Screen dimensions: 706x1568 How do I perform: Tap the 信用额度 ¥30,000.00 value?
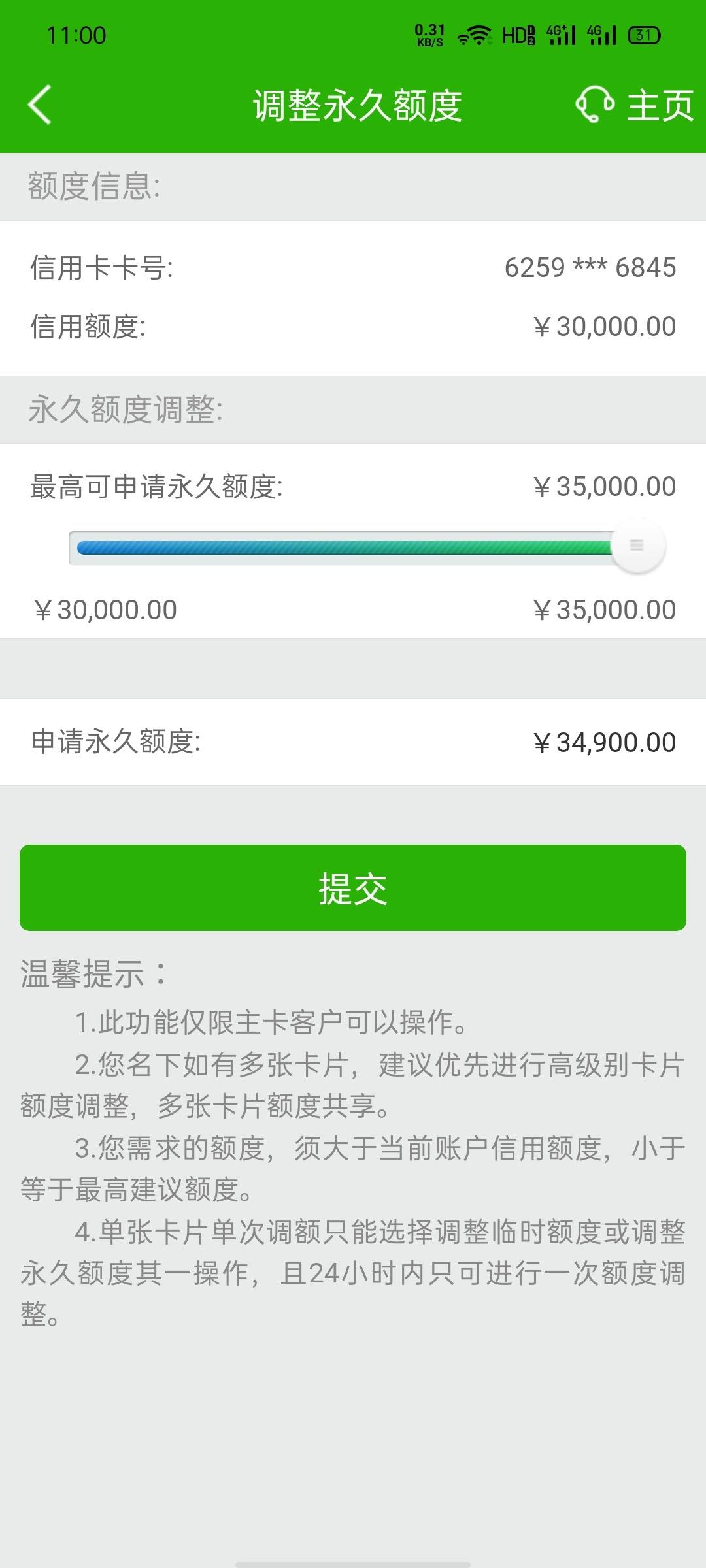[605, 327]
